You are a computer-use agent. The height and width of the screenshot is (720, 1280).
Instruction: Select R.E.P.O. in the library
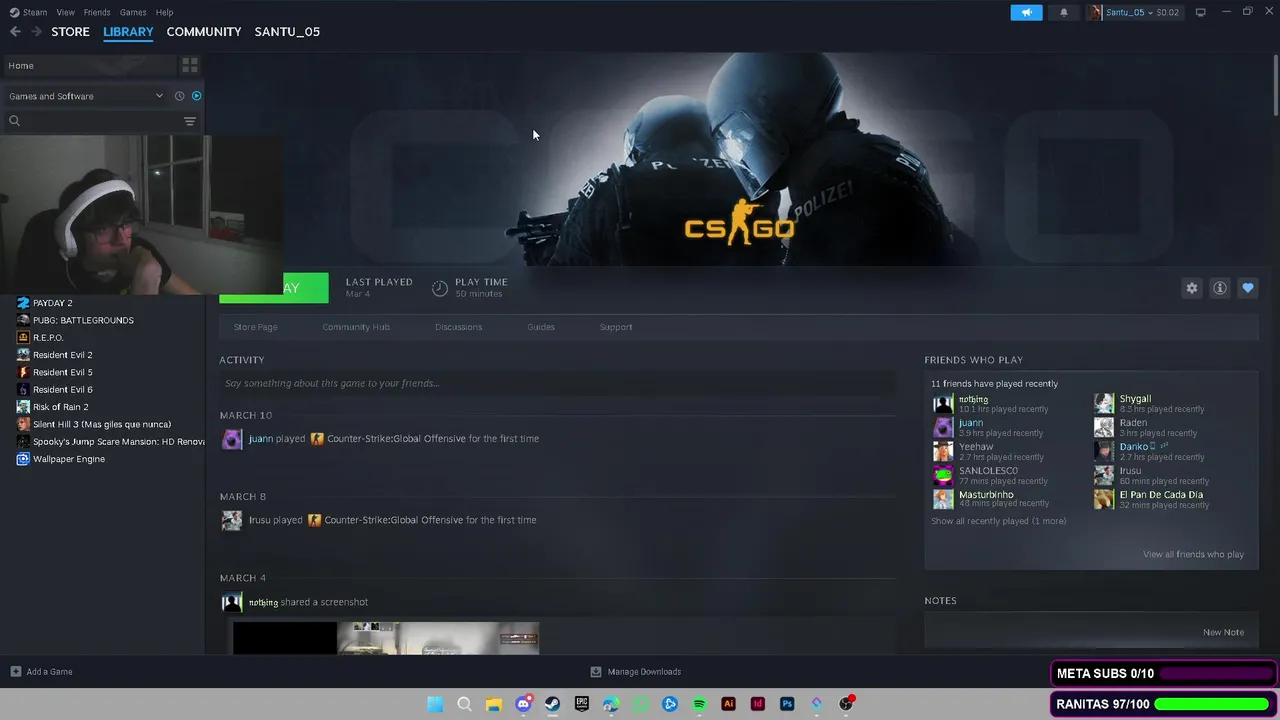48,338
